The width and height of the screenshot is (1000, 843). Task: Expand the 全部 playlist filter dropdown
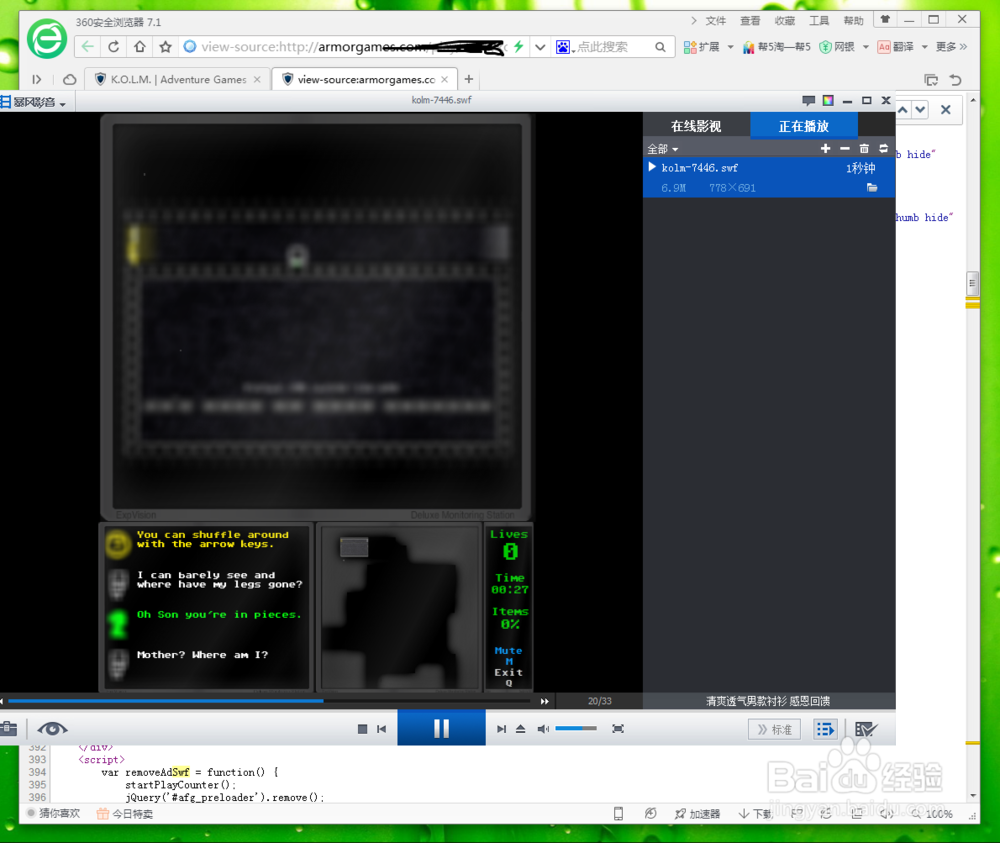pyautogui.click(x=663, y=149)
